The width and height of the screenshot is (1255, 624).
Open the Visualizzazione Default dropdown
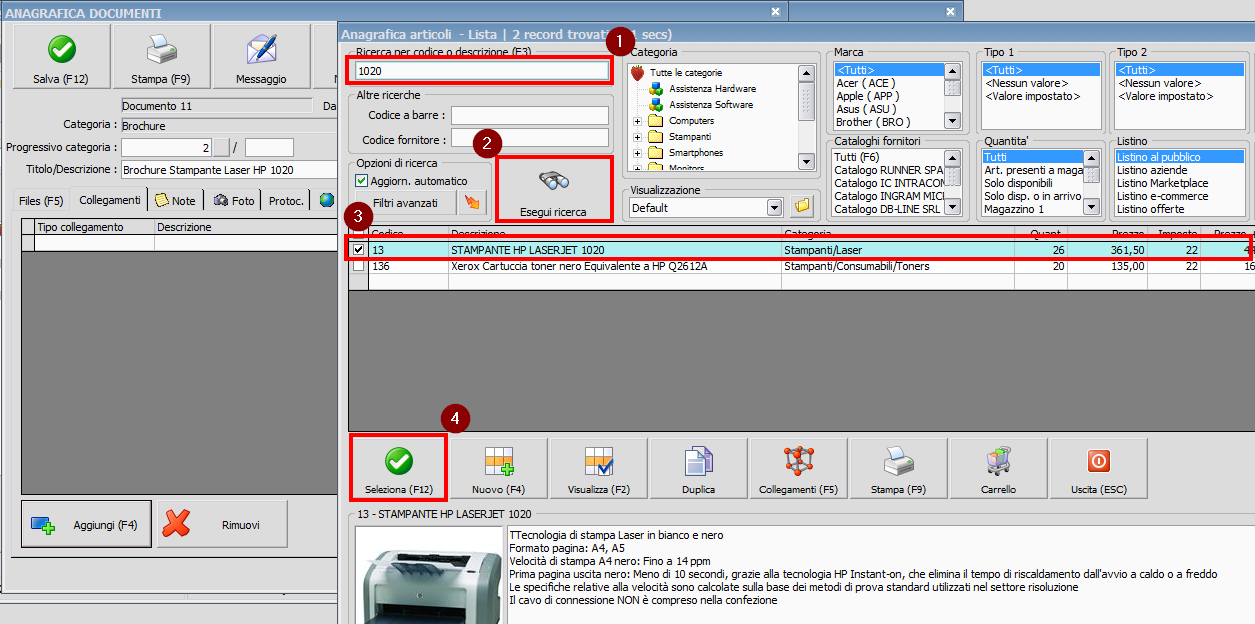(773, 208)
